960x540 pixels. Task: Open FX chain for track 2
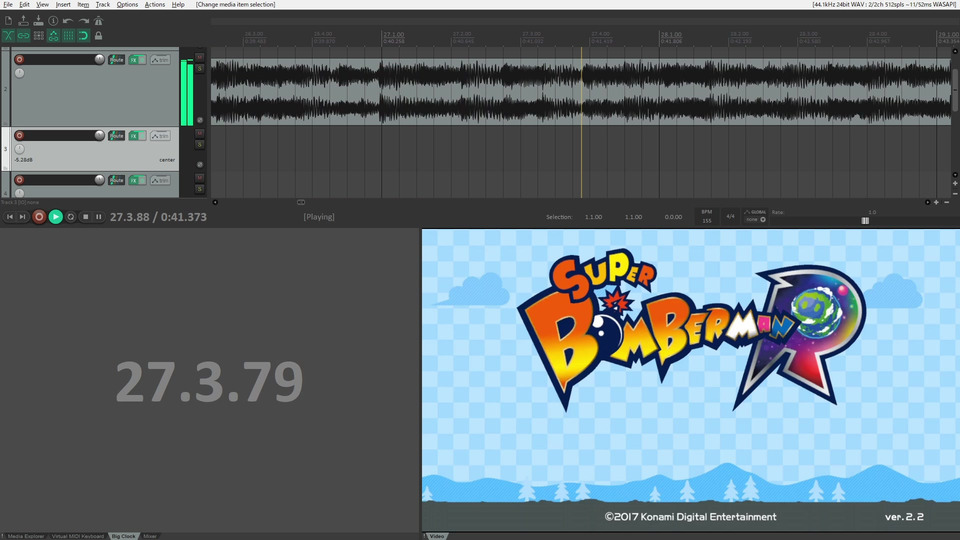[x=133, y=59]
